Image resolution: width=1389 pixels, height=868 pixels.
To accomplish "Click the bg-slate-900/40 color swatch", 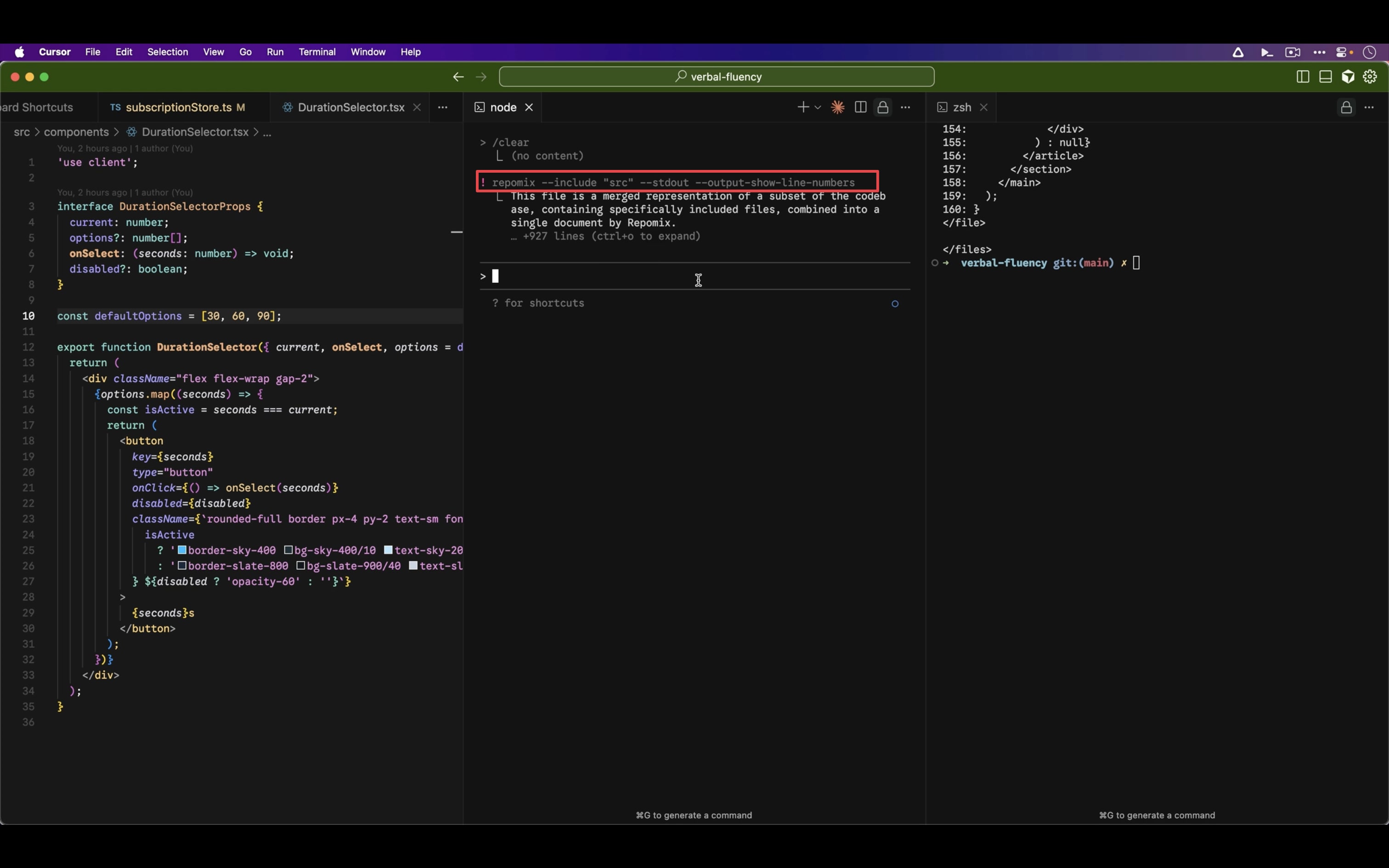I will click(x=300, y=565).
